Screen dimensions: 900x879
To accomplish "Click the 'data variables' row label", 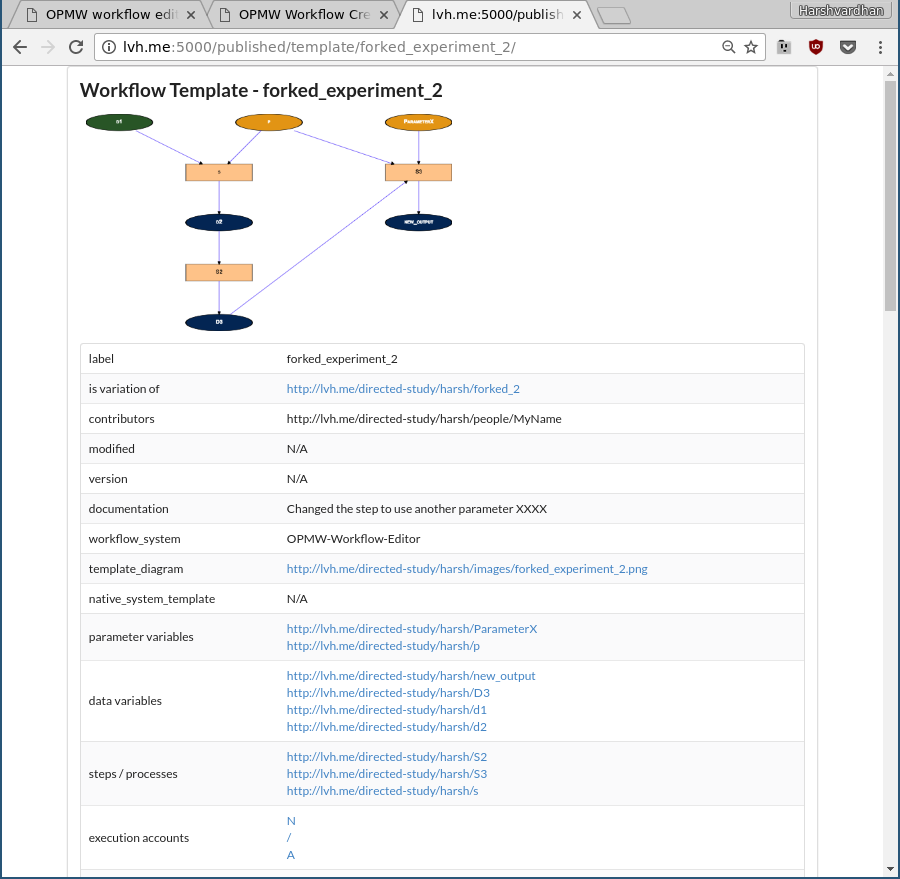I will (125, 701).
